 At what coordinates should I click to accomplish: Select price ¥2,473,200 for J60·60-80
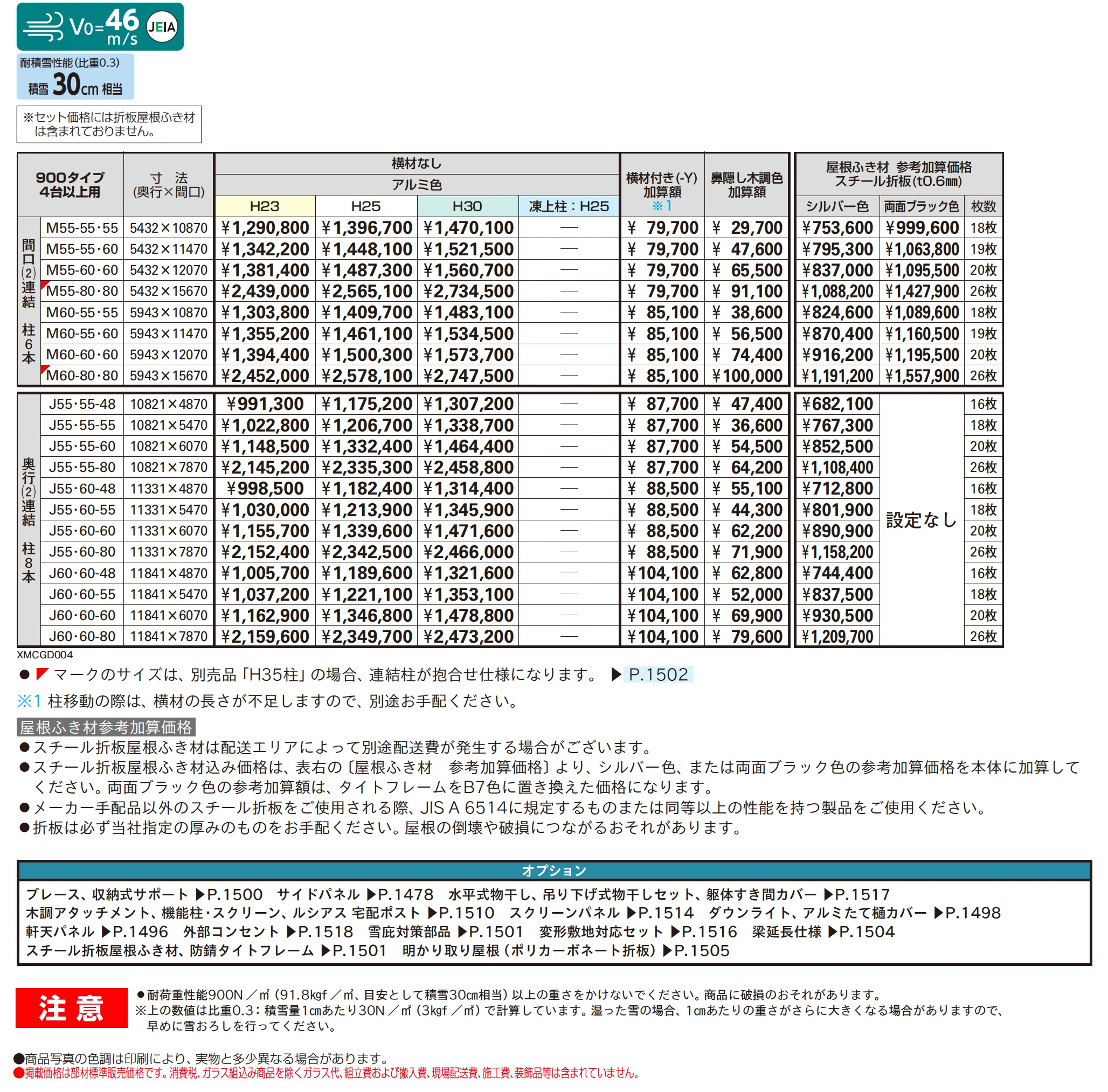467,636
